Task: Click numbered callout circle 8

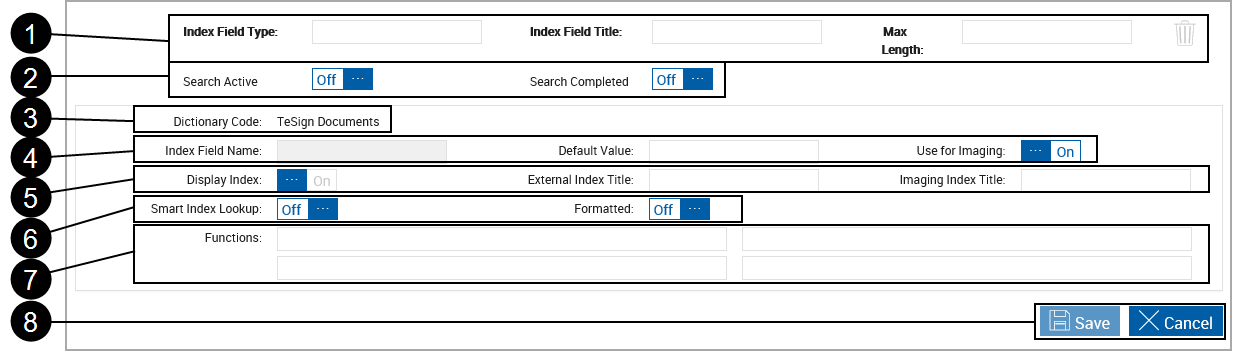Action: coord(35,322)
